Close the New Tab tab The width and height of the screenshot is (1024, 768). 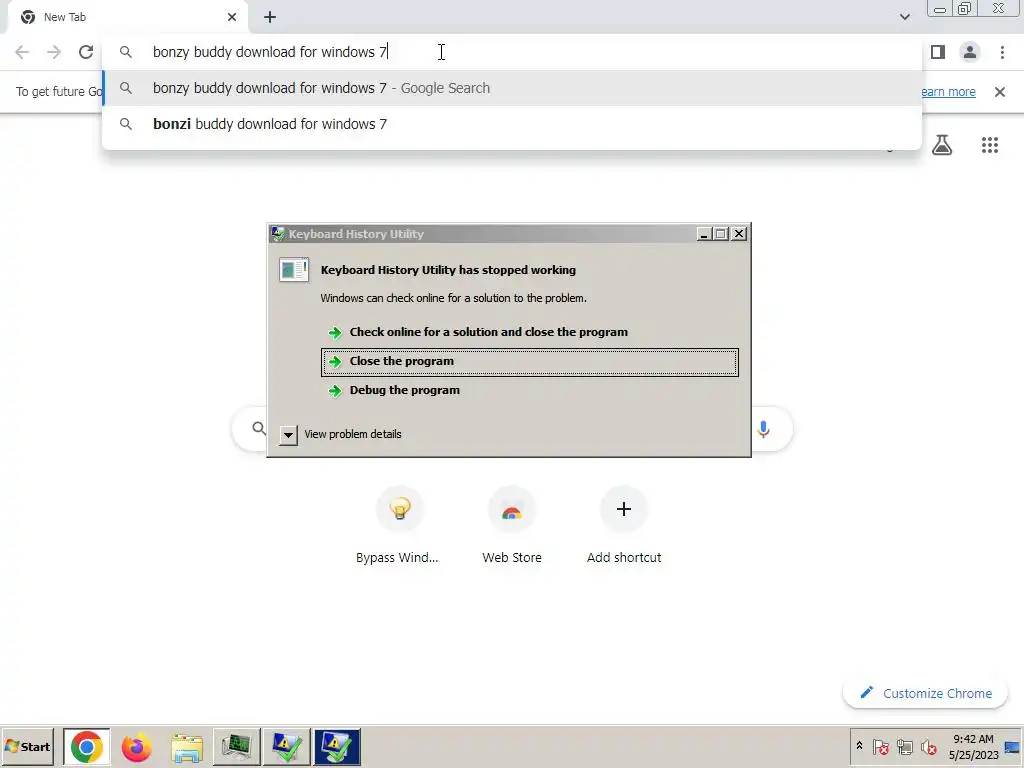232,17
